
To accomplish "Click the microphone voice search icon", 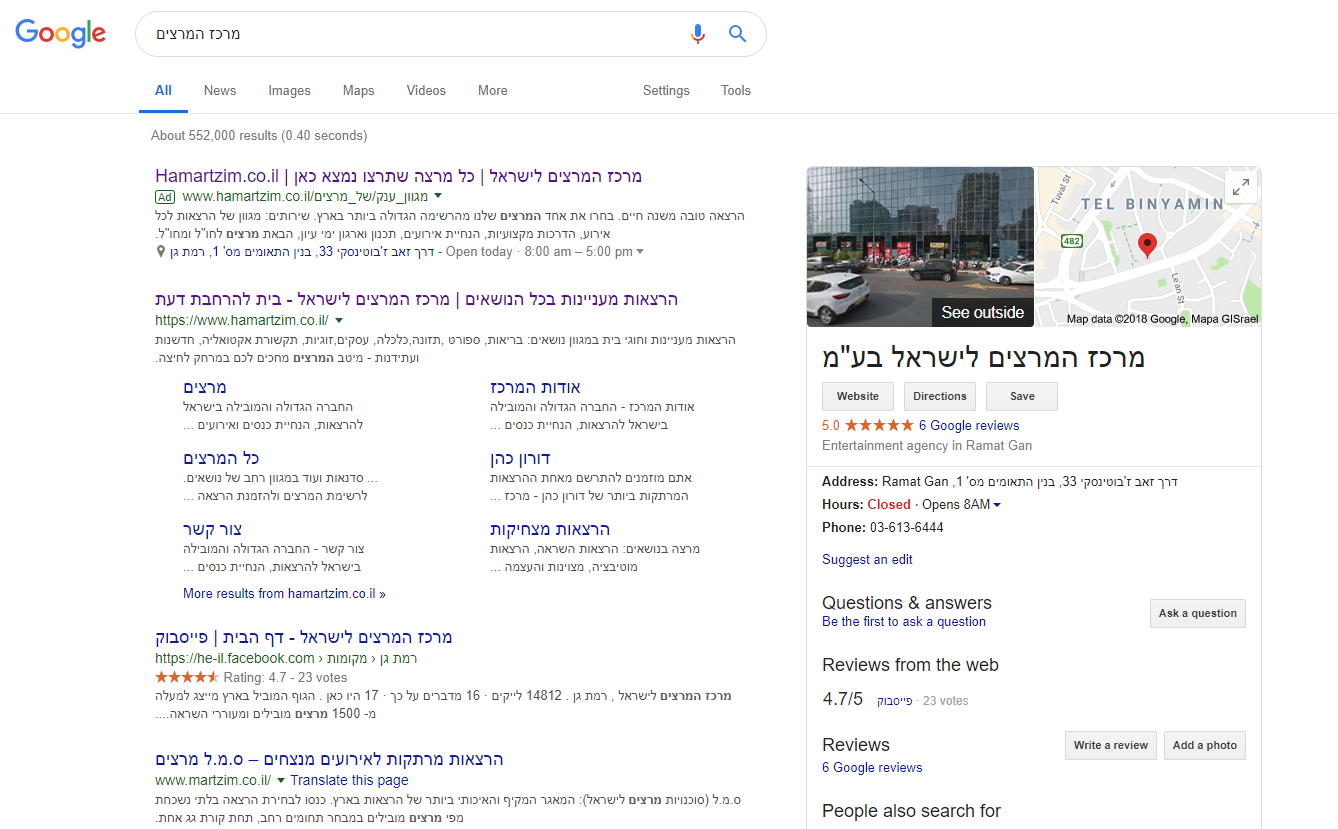I will pos(698,34).
